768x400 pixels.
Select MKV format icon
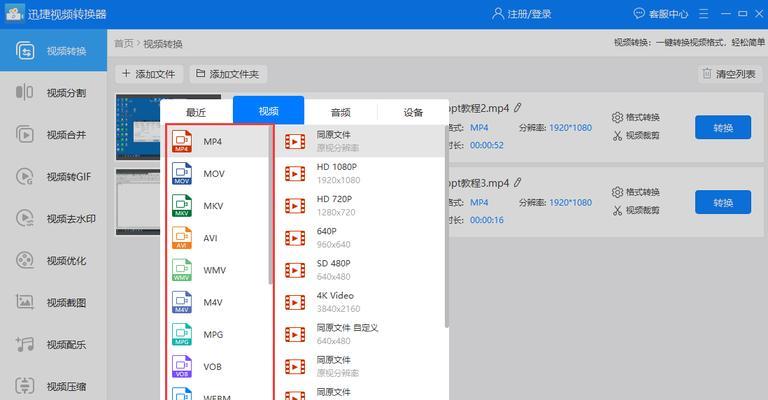pos(182,206)
